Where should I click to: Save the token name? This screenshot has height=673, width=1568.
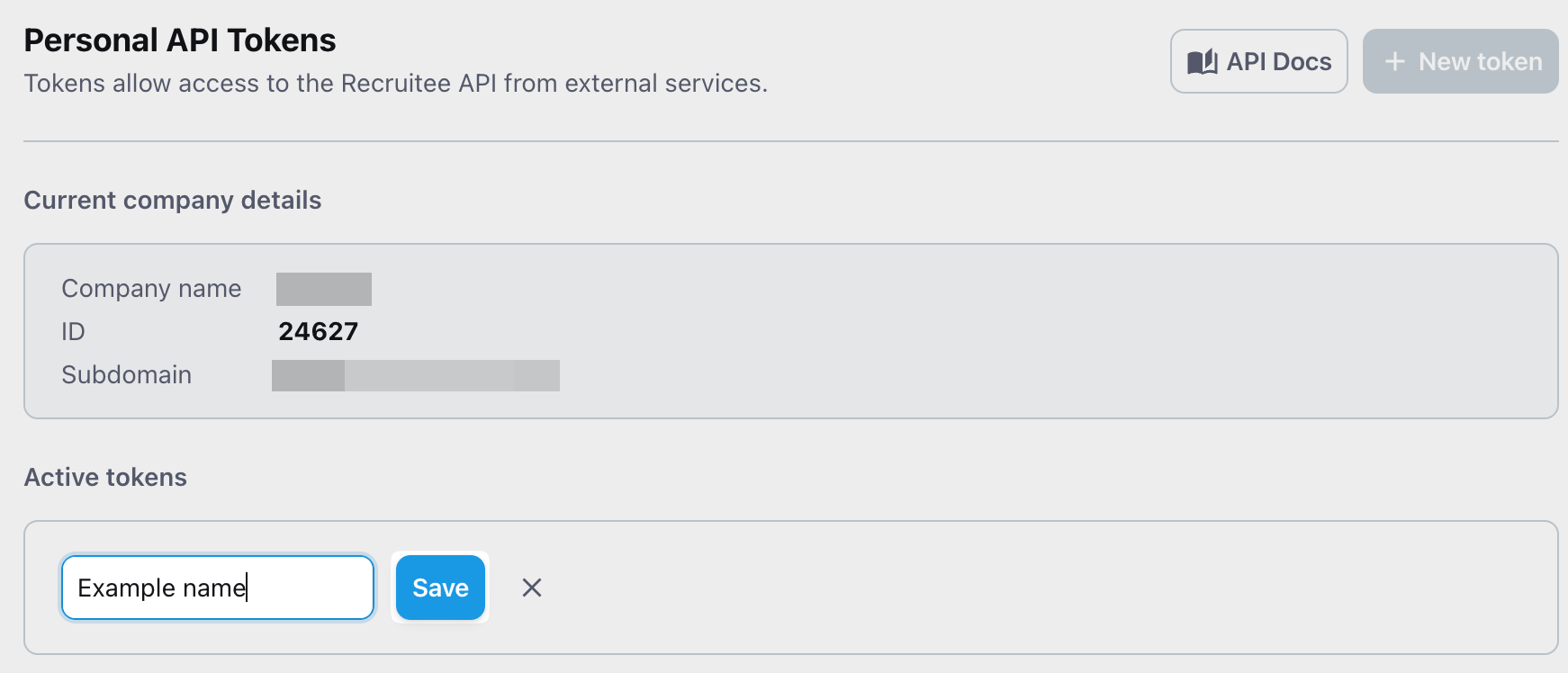pyautogui.click(x=440, y=588)
